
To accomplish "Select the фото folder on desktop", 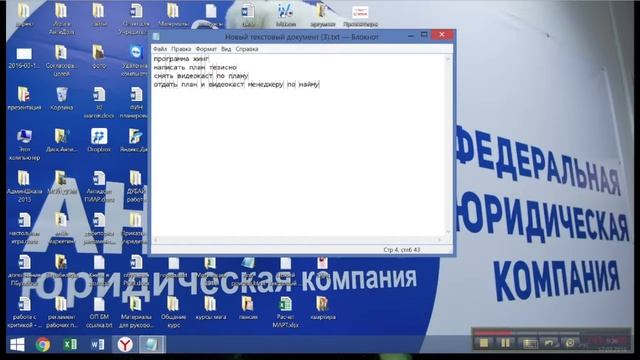I will pos(99,57).
